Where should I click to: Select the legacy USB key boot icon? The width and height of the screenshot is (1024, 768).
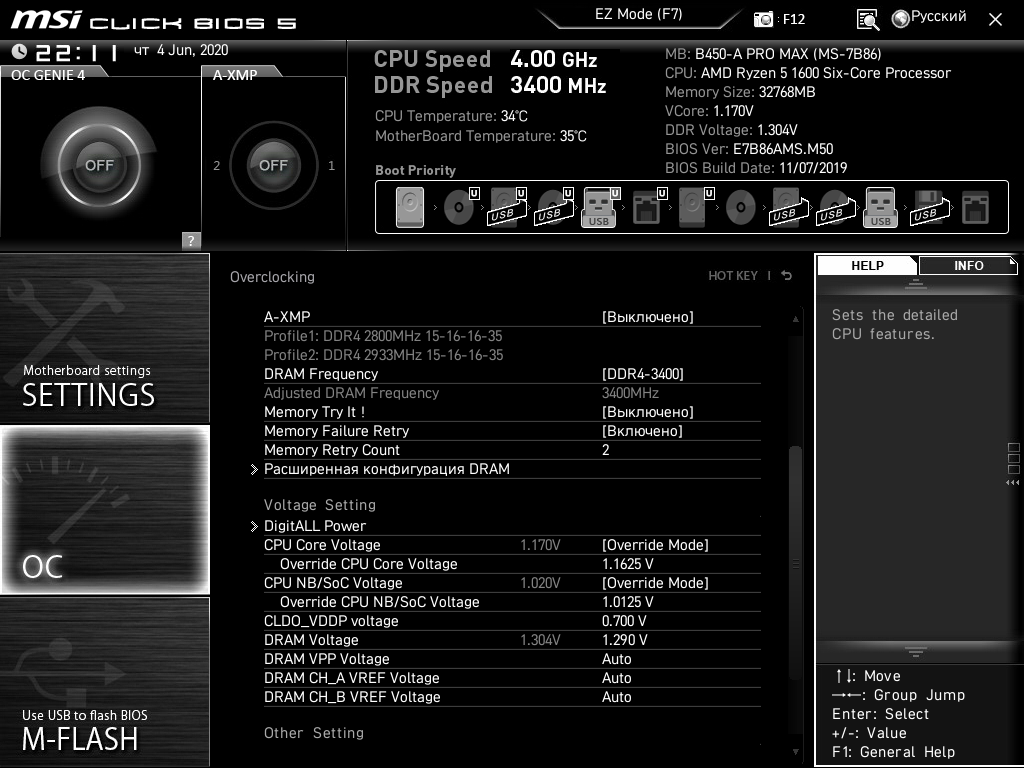(x=880, y=208)
